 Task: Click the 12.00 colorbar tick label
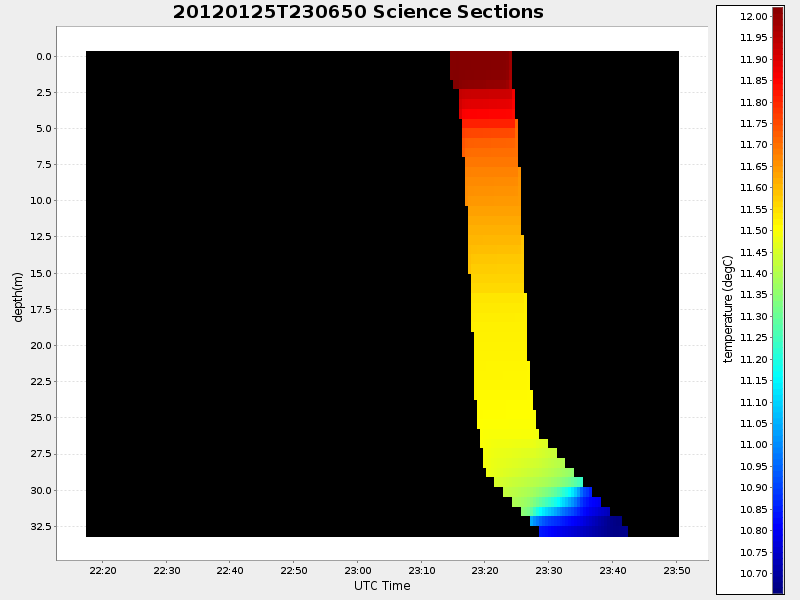(x=754, y=17)
